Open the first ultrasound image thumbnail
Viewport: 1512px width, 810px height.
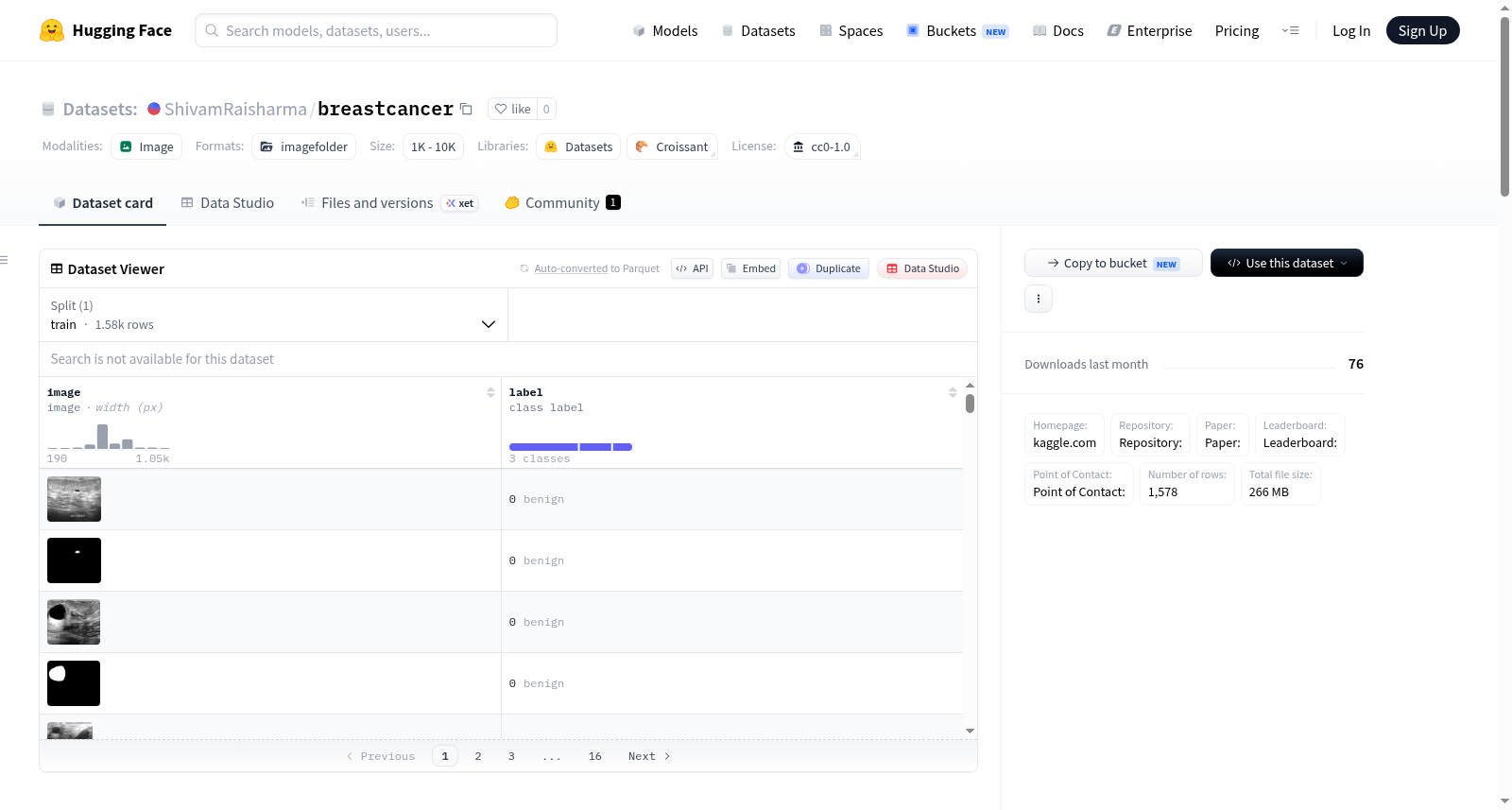tap(74, 499)
